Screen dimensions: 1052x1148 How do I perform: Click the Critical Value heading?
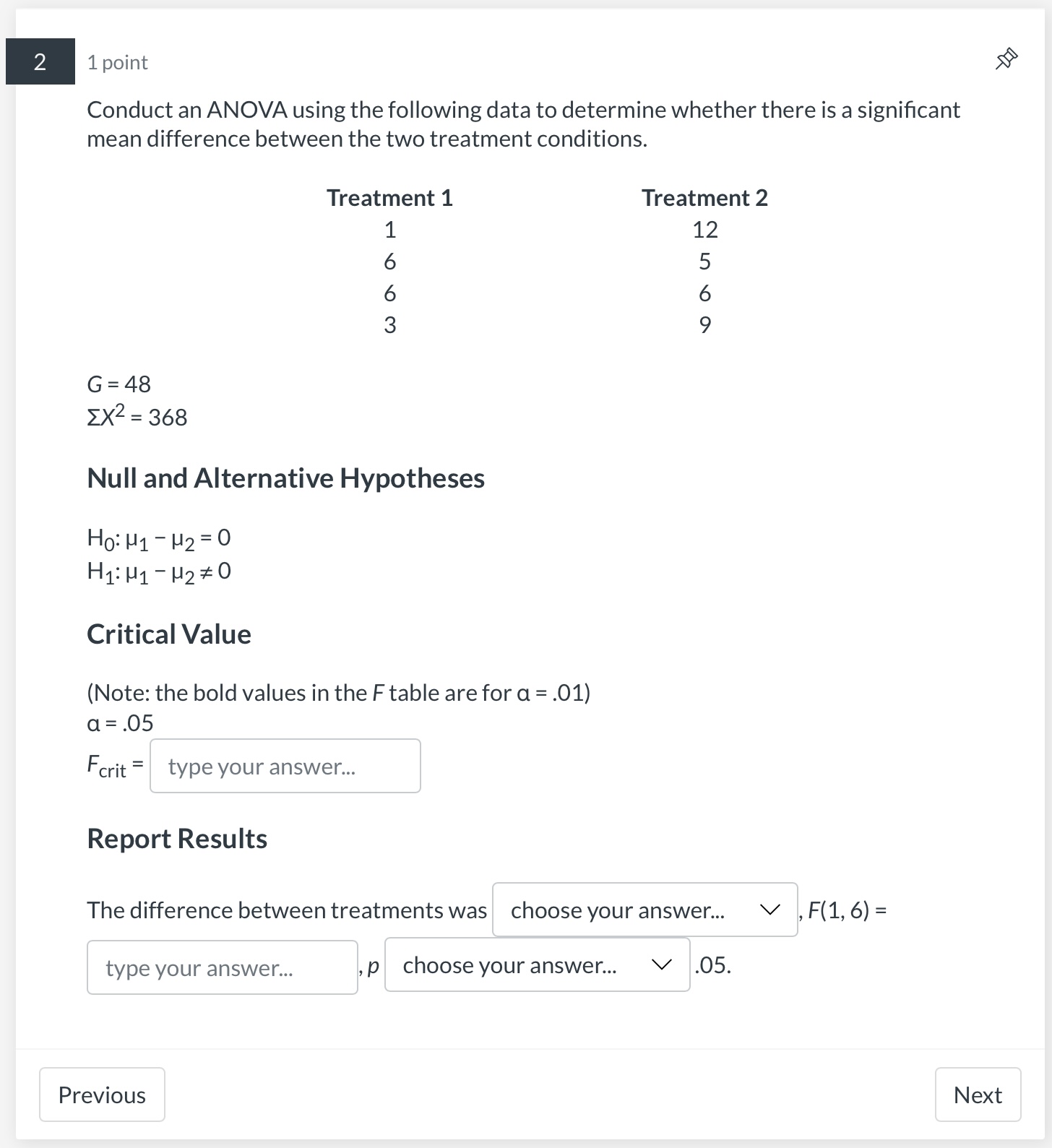click(x=168, y=634)
